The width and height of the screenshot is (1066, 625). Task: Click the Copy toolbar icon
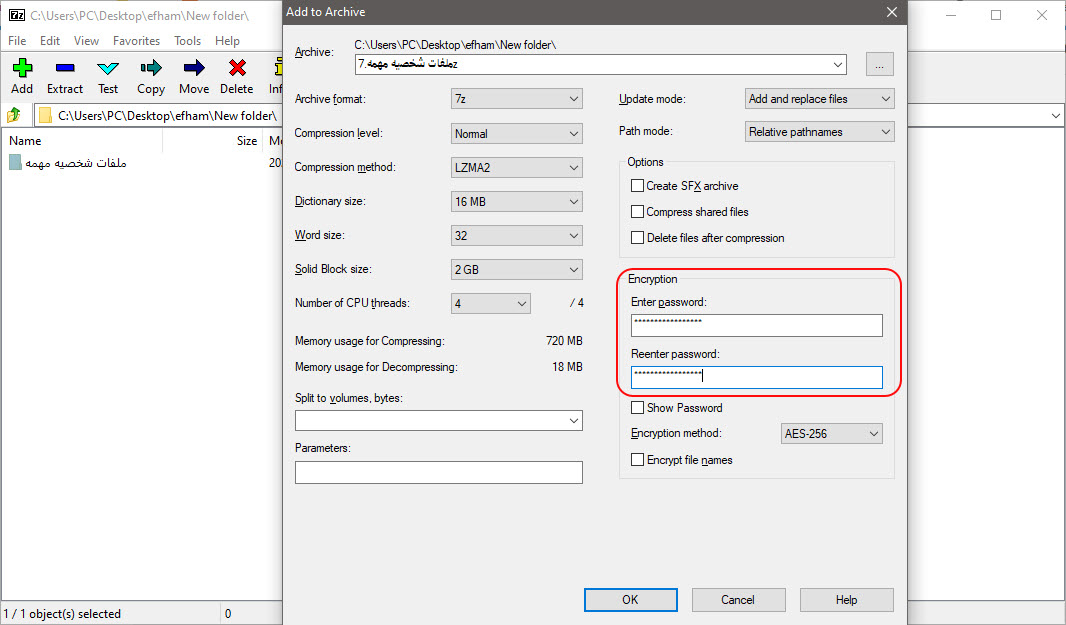pyautogui.click(x=151, y=68)
